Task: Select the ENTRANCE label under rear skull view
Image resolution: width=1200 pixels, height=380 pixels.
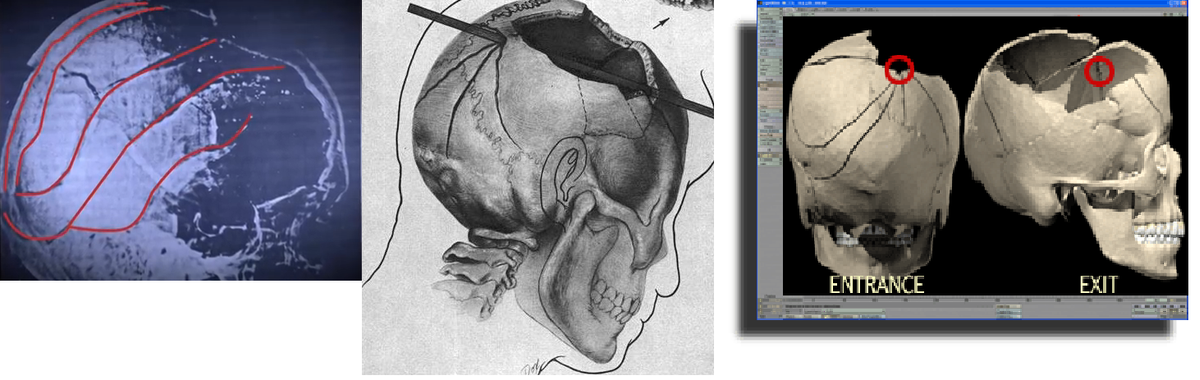Action: pos(876,284)
